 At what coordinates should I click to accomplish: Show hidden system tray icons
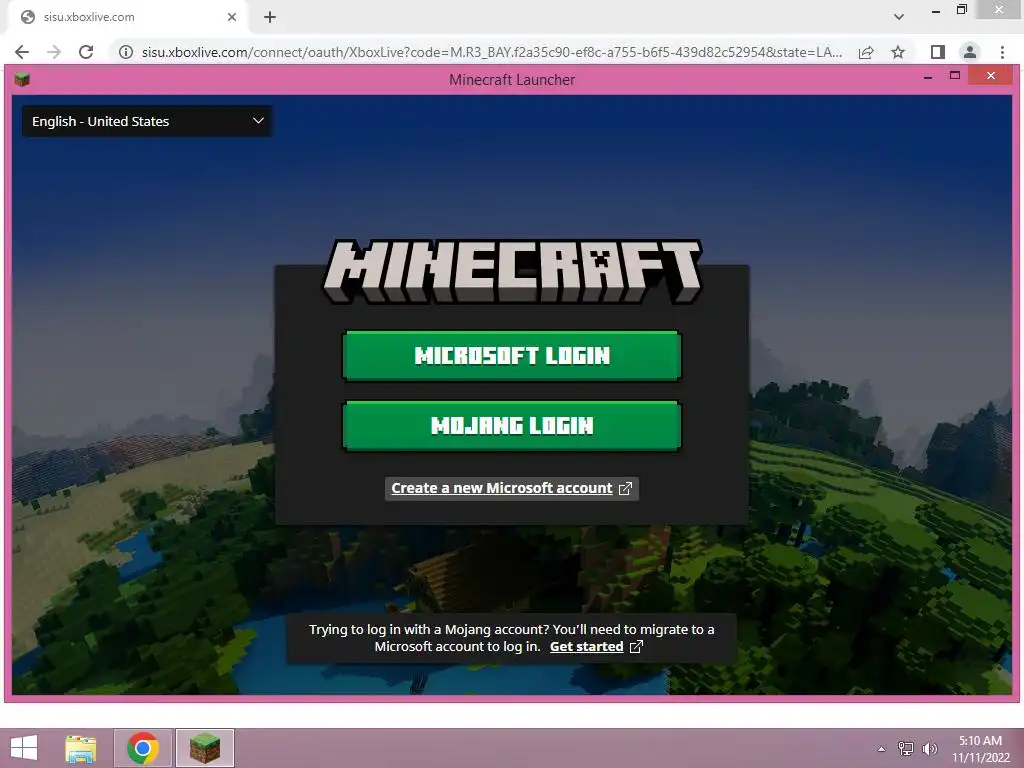click(882, 749)
